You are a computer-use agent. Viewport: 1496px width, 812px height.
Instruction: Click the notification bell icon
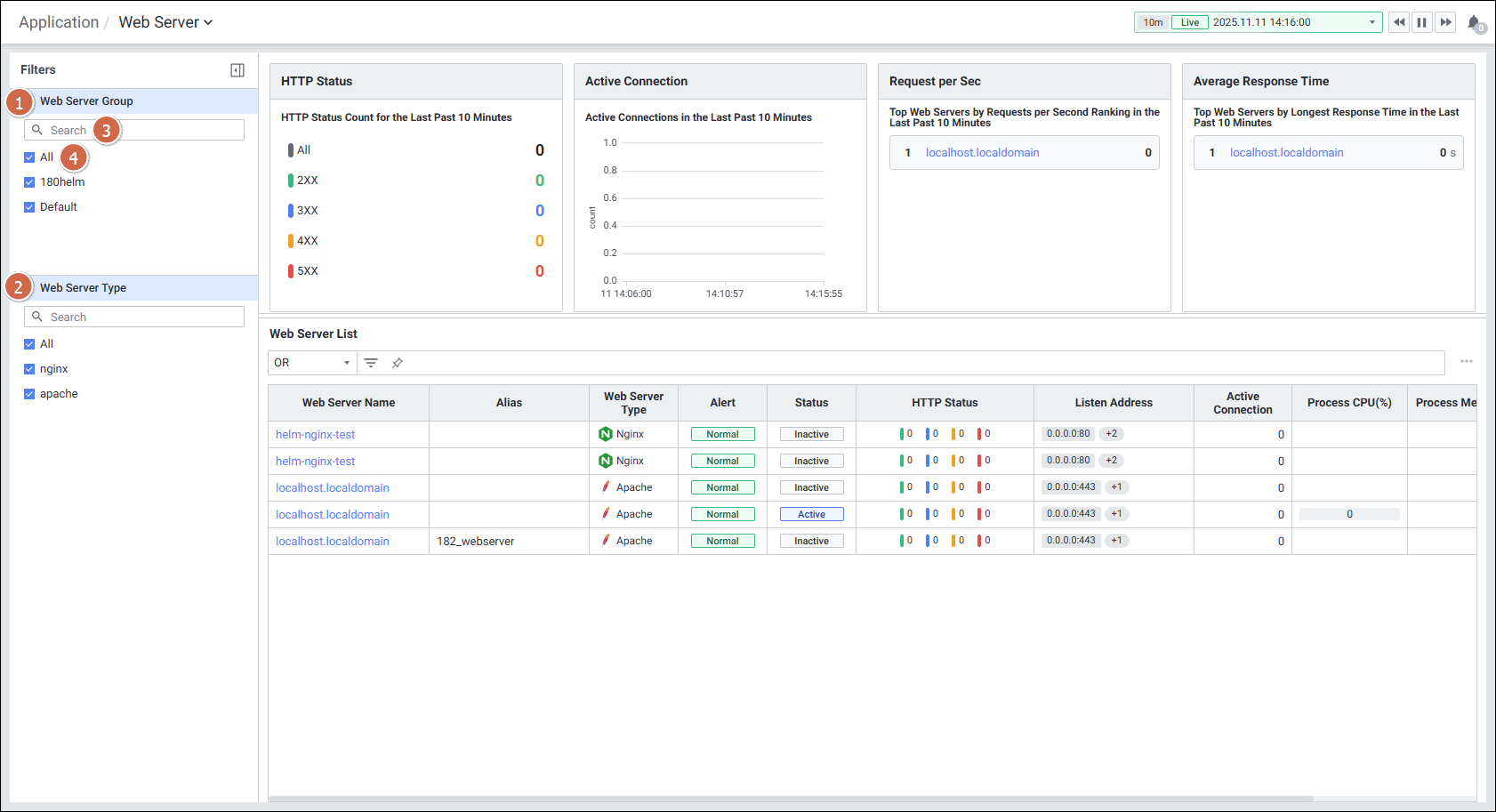(x=1474, y=23)
